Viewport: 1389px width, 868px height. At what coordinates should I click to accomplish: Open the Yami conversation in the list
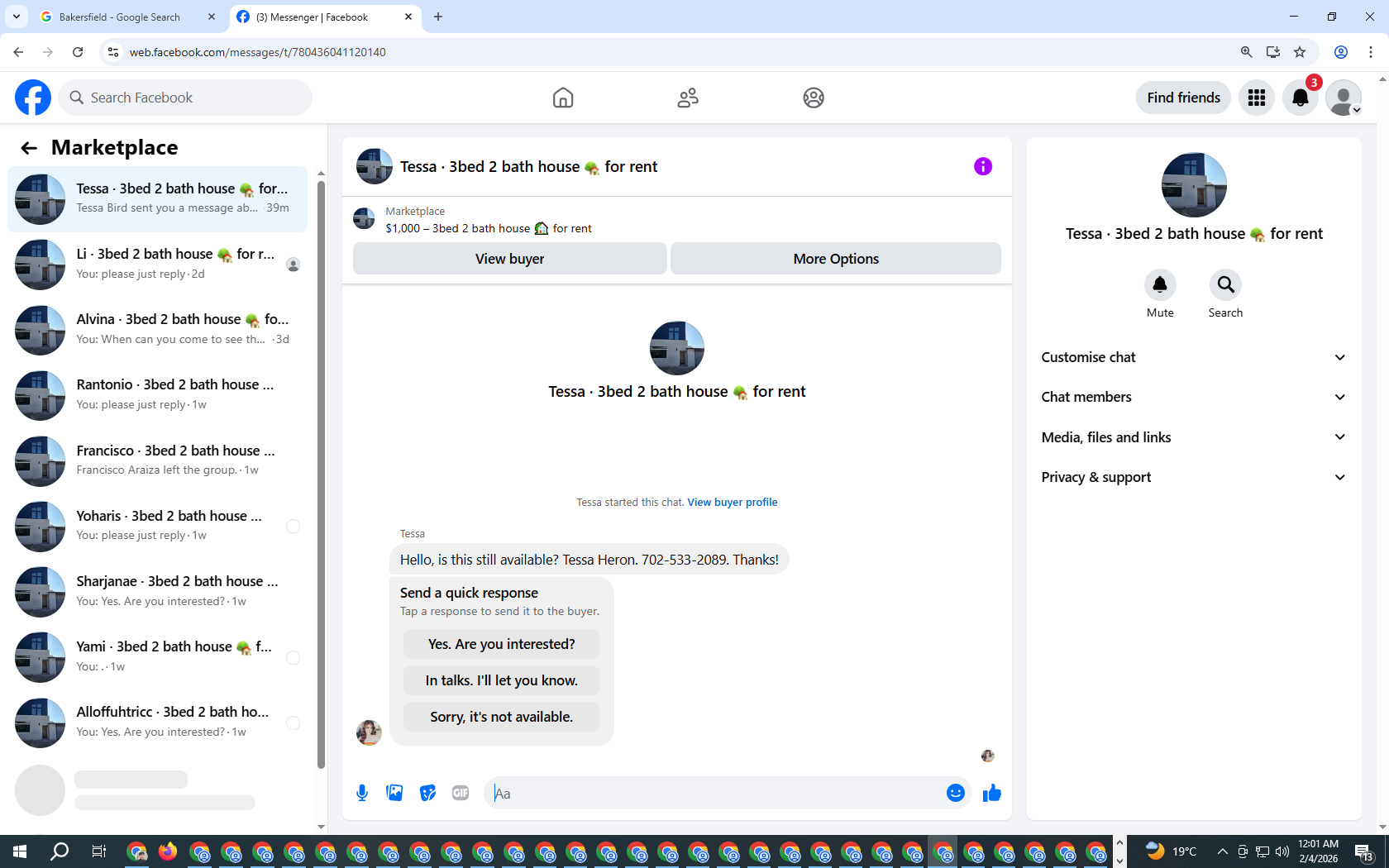[157, 657]
